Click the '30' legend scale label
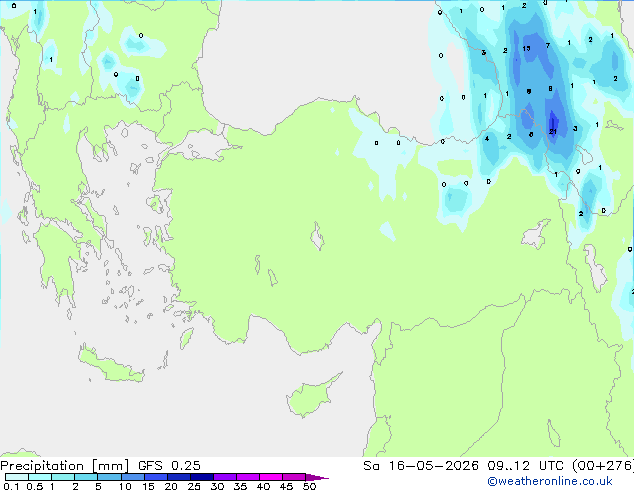This screenshot has height=490, width=634. [x=217, y=486]
